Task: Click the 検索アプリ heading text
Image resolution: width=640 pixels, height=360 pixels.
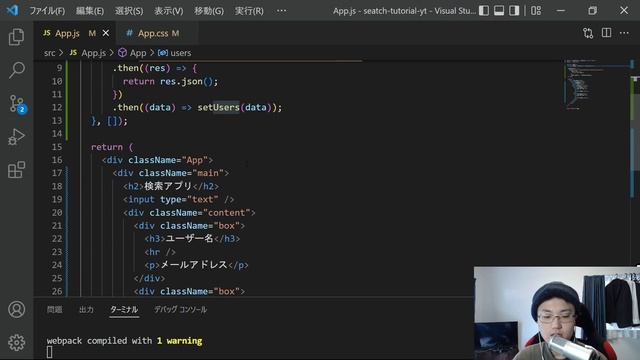Action: (168, 186)
